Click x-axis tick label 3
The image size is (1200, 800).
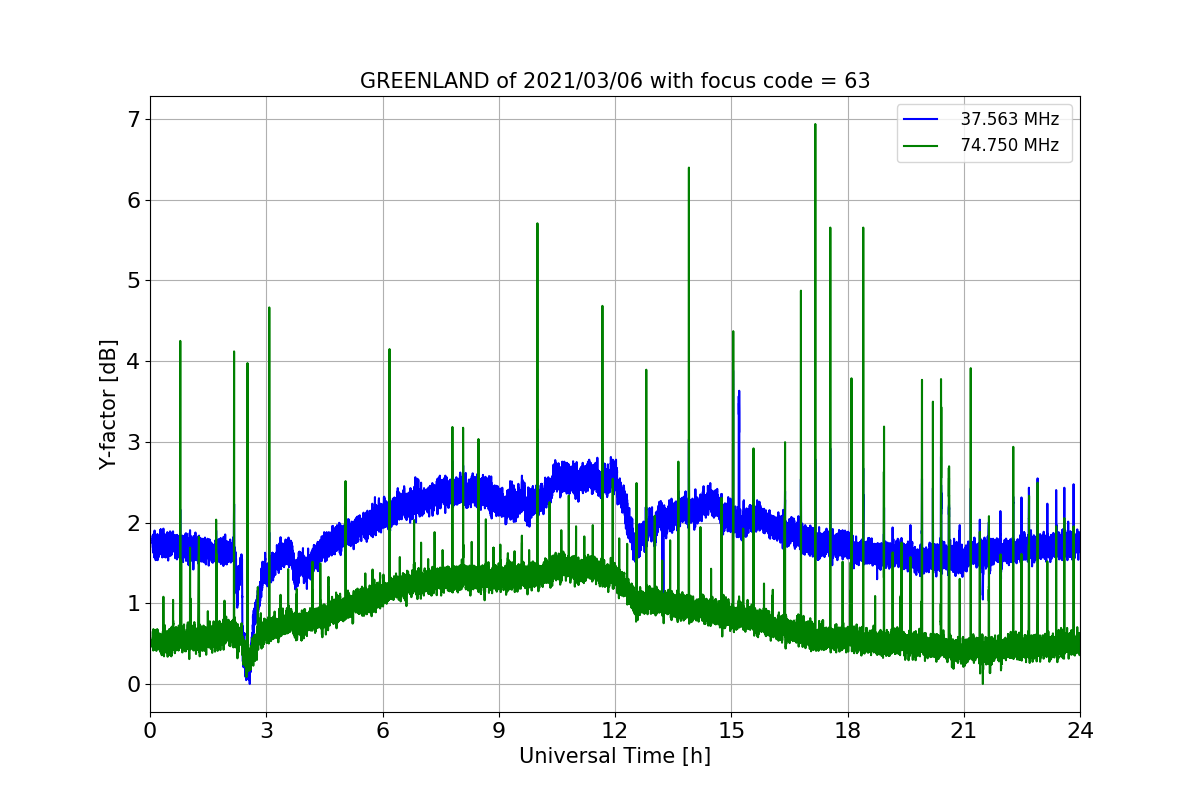point(266,731)
